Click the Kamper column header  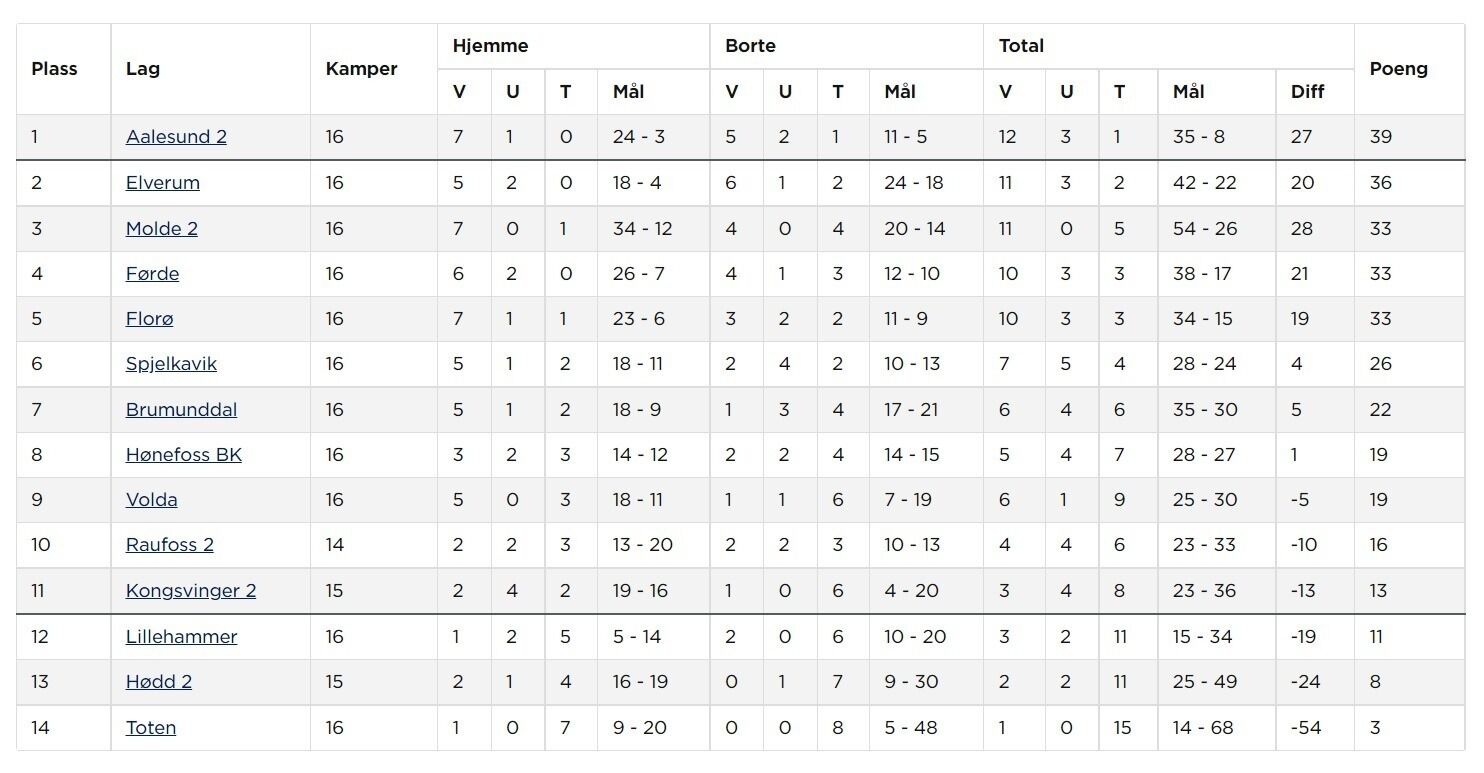tap(362, 69)
